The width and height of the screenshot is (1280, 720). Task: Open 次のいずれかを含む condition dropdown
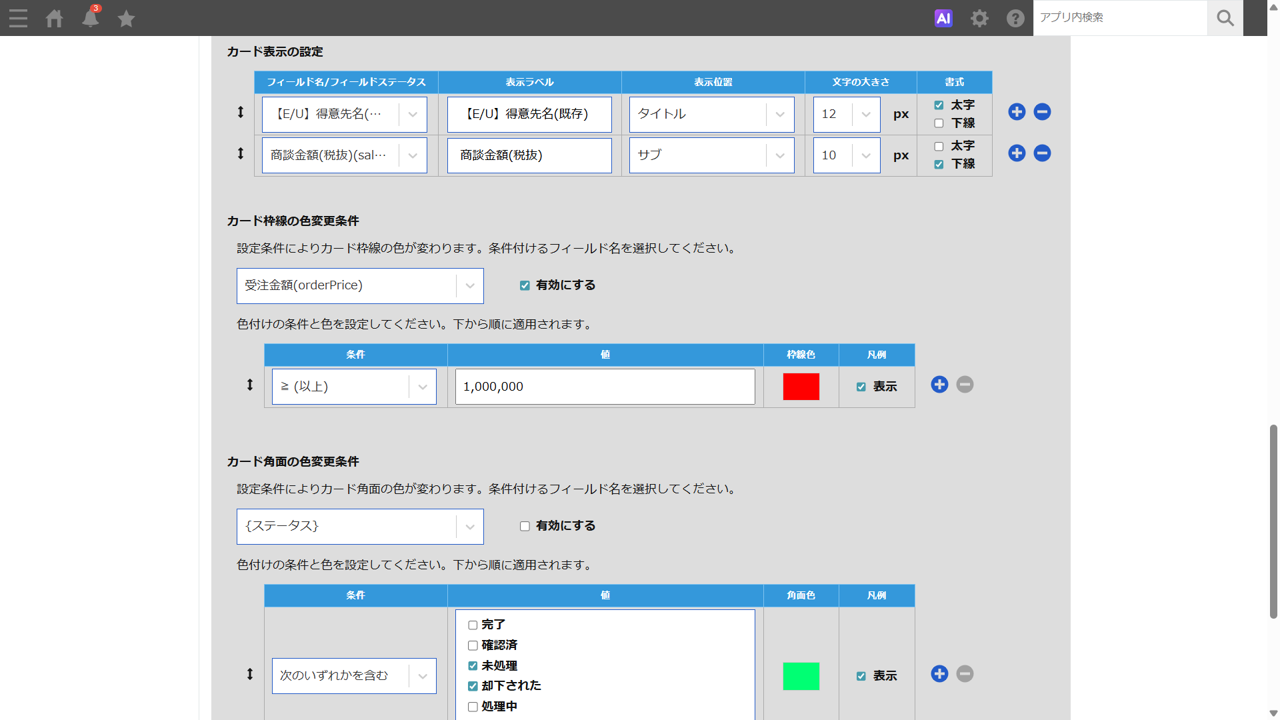coord(354,676)
